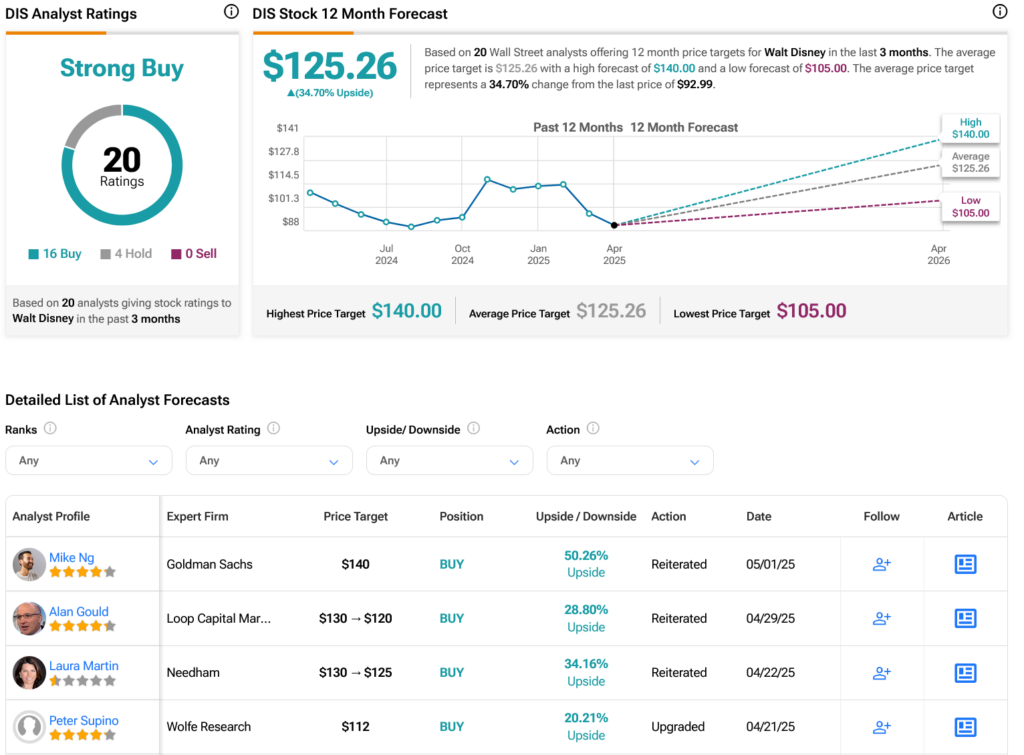The height and width of the screenshot is (755, 1024).
Task: Click the Strong Buy consensus text
Action: (121, 68)
